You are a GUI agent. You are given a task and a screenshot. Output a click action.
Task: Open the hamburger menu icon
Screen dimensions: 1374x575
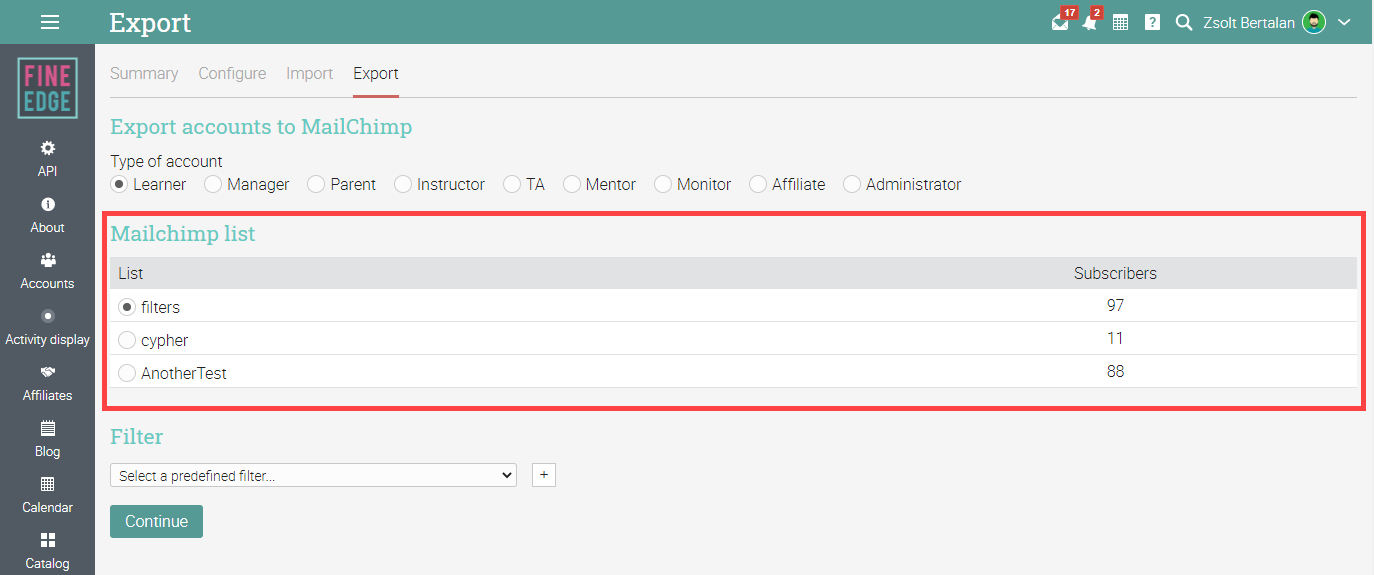[50, 22]
